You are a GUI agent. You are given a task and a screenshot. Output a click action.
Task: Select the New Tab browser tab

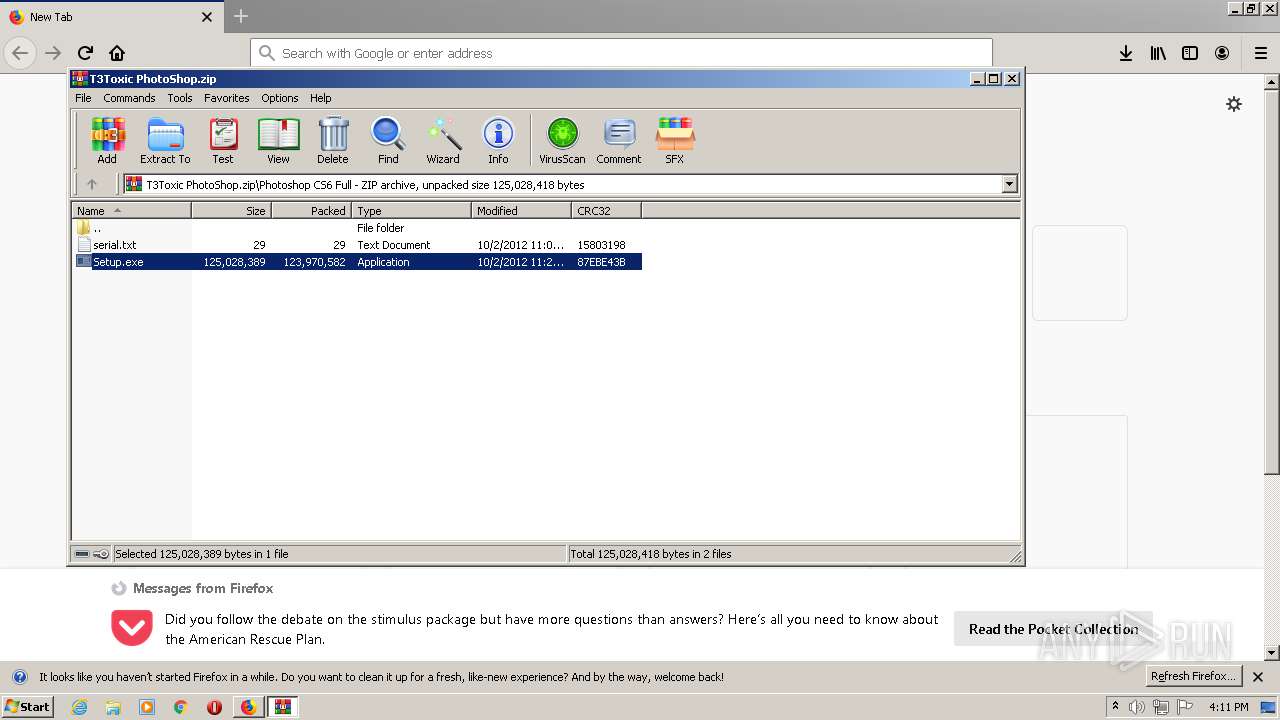point(110,17)
